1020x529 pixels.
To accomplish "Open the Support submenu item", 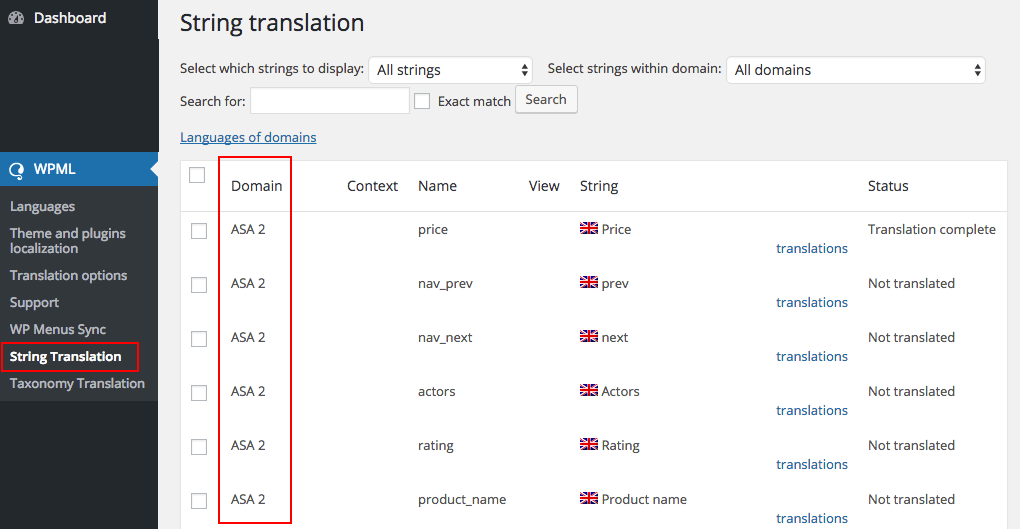I will coord(34,303).
